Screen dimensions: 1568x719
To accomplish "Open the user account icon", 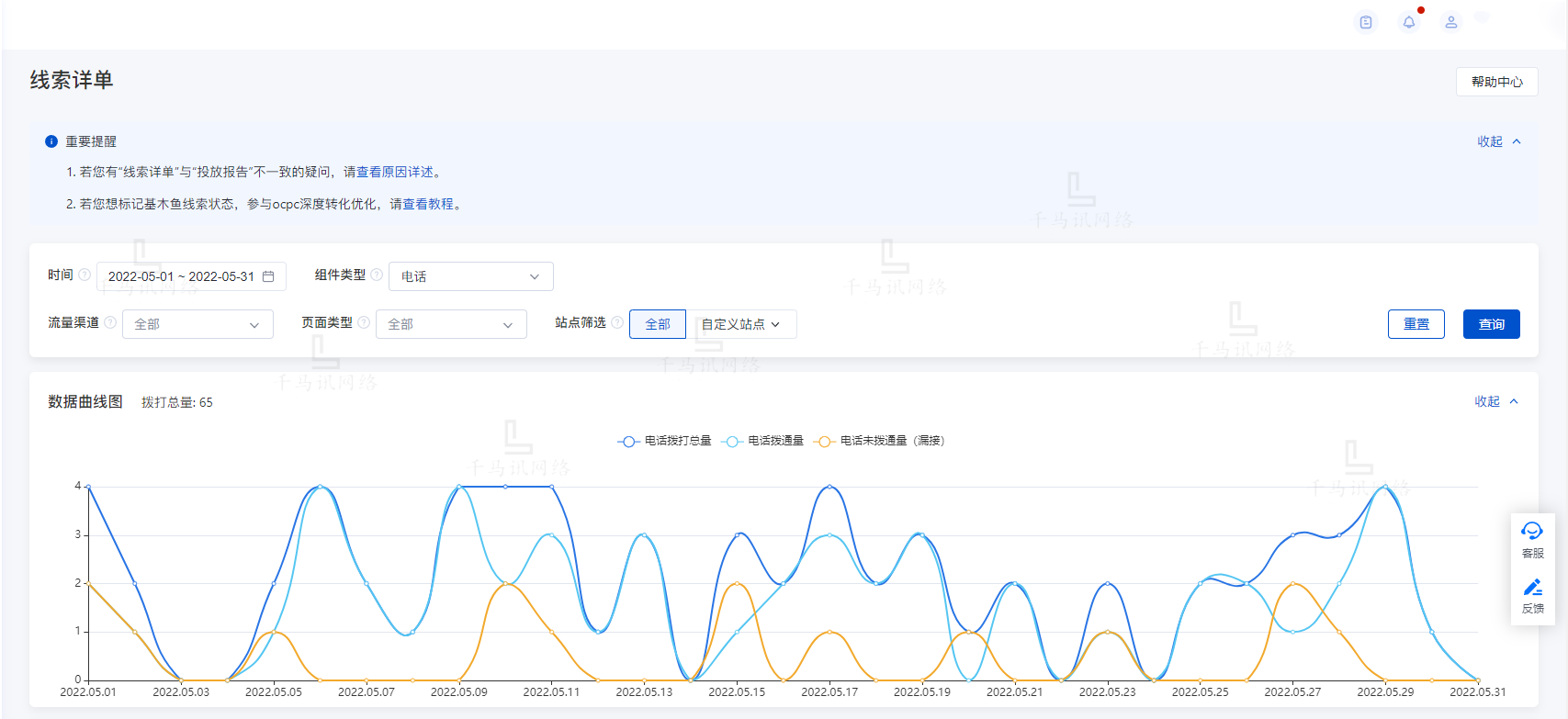I will pos(1450,22).
